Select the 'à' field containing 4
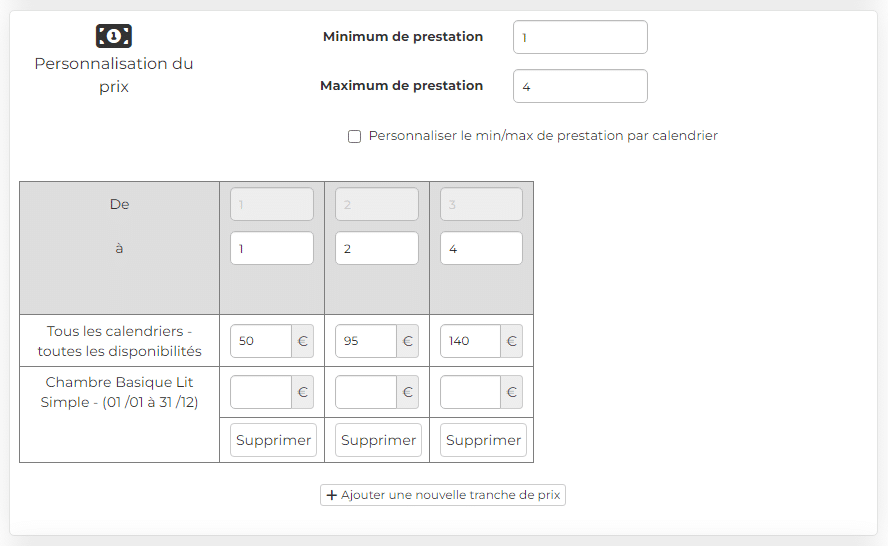The width and height of the screenshot is (888, 546). pyautogui.click(x=481, y=248)
